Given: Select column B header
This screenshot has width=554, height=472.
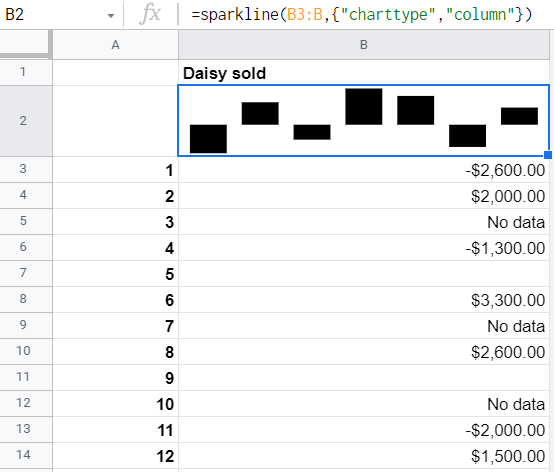Looking at the screenshot, I should (x=364, y=45).
